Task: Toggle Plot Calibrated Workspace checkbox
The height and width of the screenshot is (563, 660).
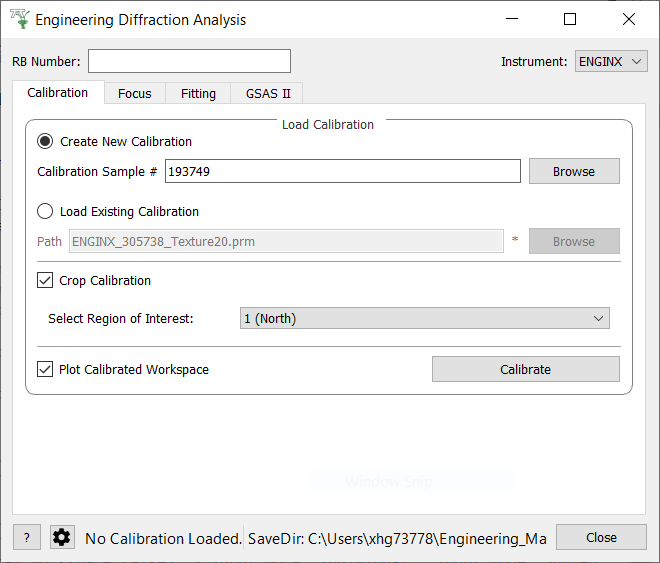Action: (45, 369)
